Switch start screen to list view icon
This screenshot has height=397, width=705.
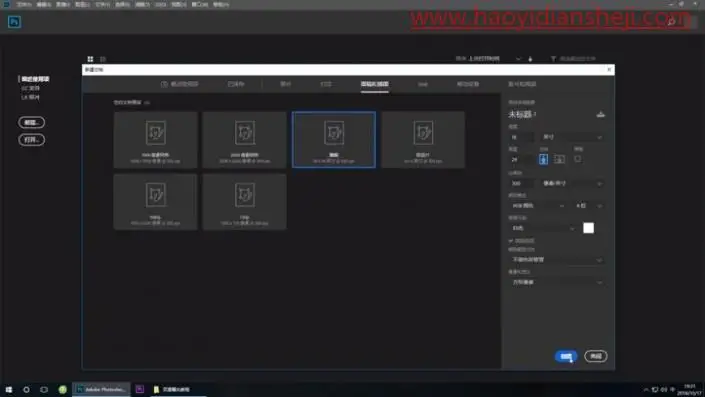tap(103, 59)
